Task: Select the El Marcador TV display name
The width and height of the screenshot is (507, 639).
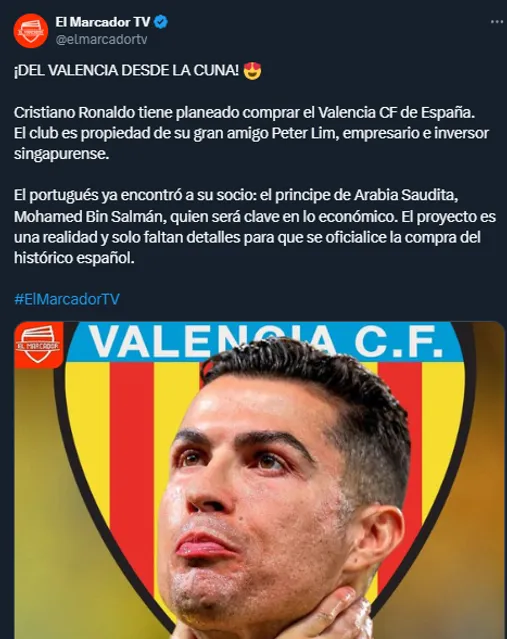Action: tap(103, 22)
